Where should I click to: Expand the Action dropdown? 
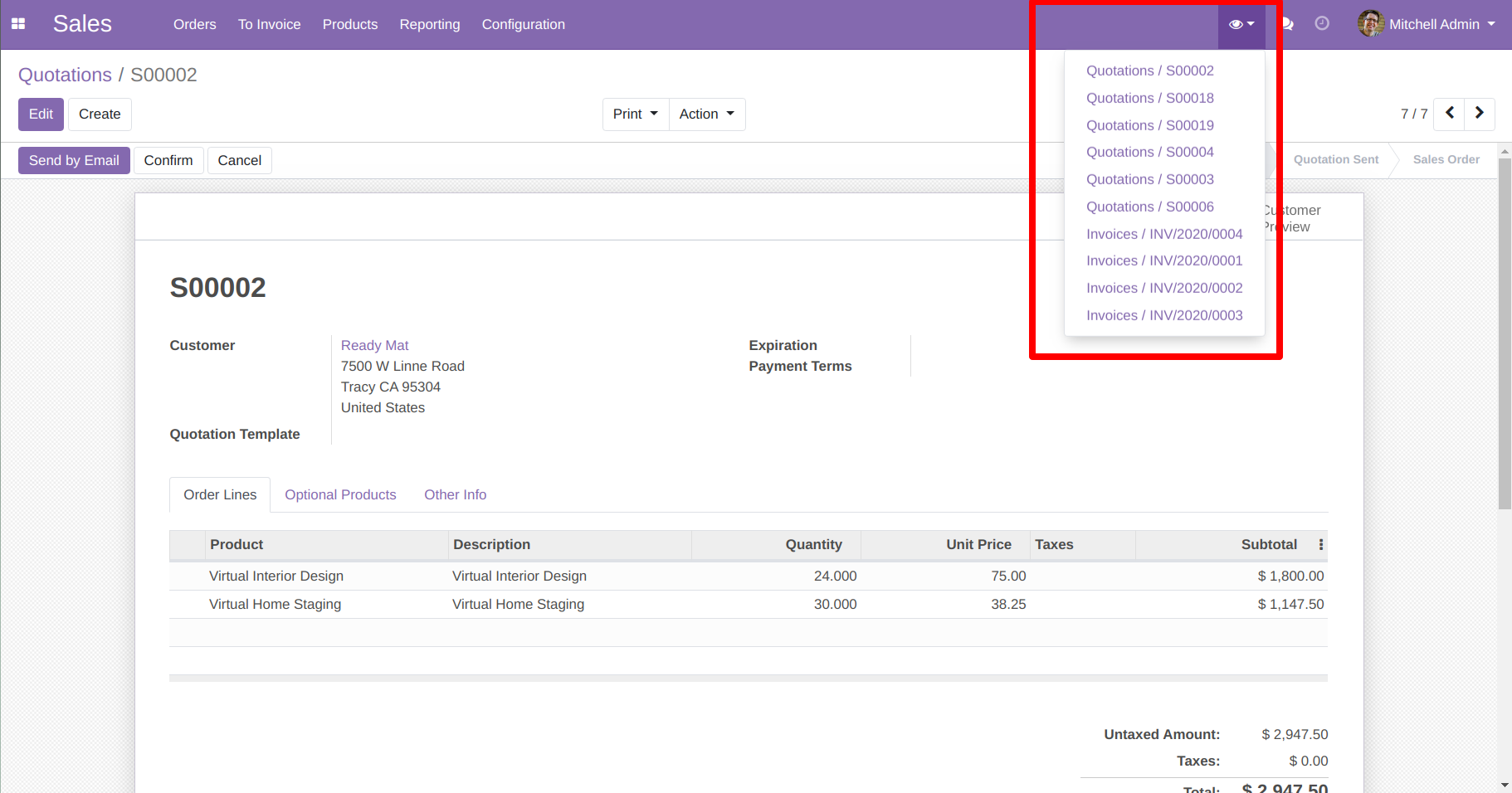pos(706,114)
